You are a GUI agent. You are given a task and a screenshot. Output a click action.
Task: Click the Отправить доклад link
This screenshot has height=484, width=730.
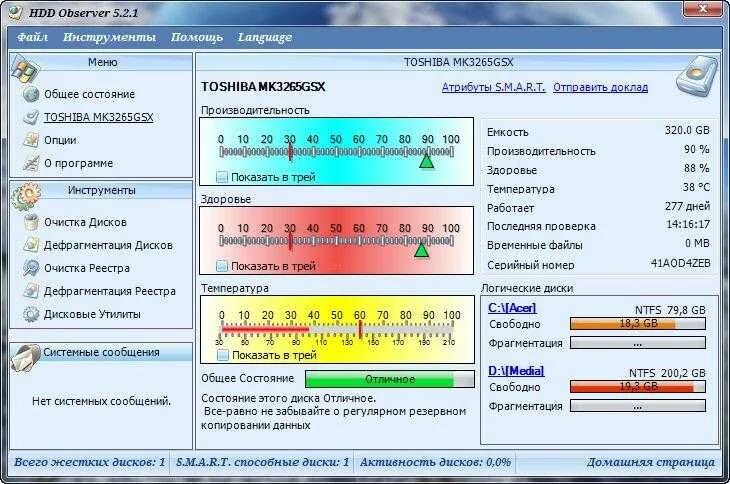coord(601,87)
